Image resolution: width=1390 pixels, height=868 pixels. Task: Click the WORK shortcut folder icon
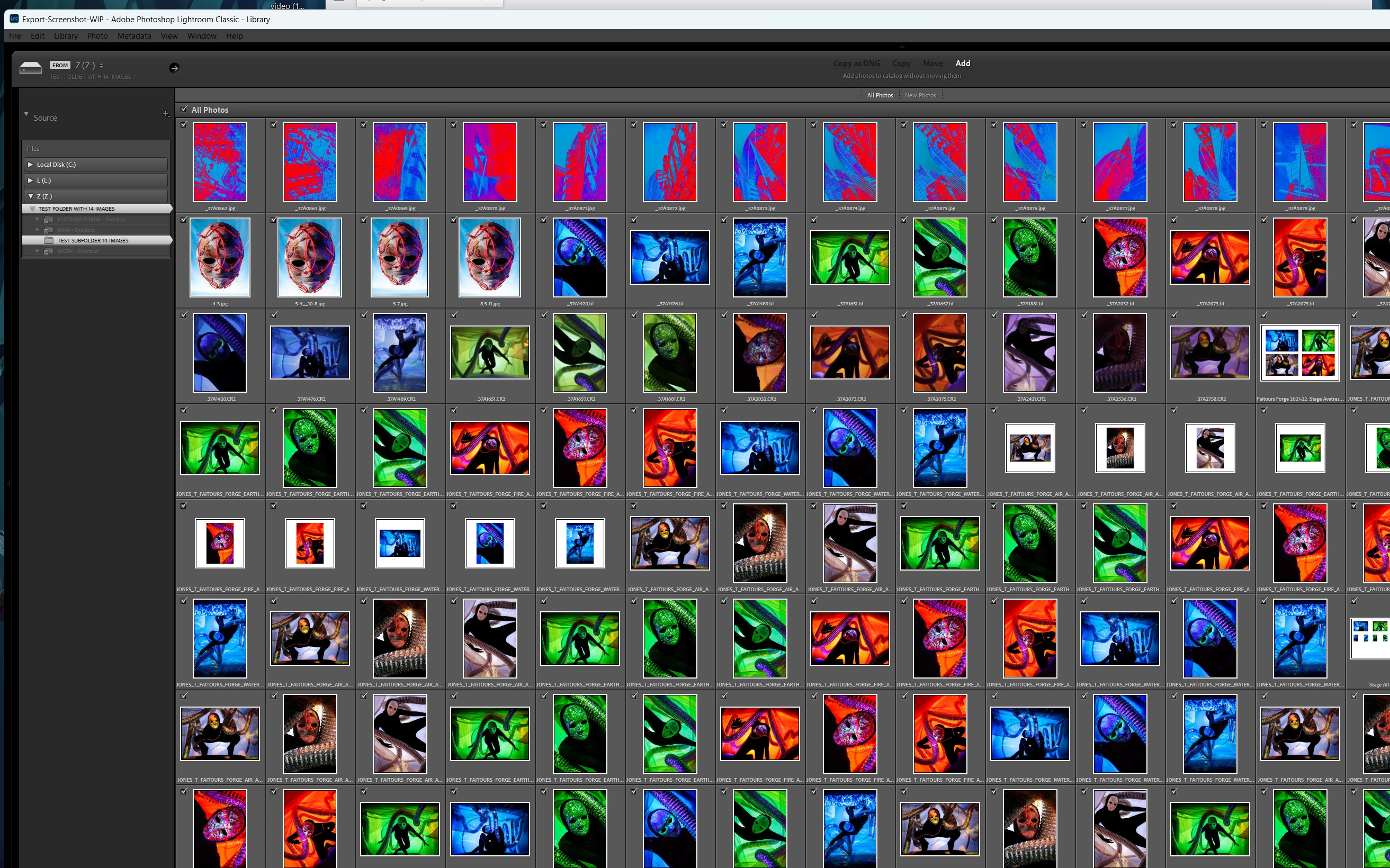[x=49, y=251]
